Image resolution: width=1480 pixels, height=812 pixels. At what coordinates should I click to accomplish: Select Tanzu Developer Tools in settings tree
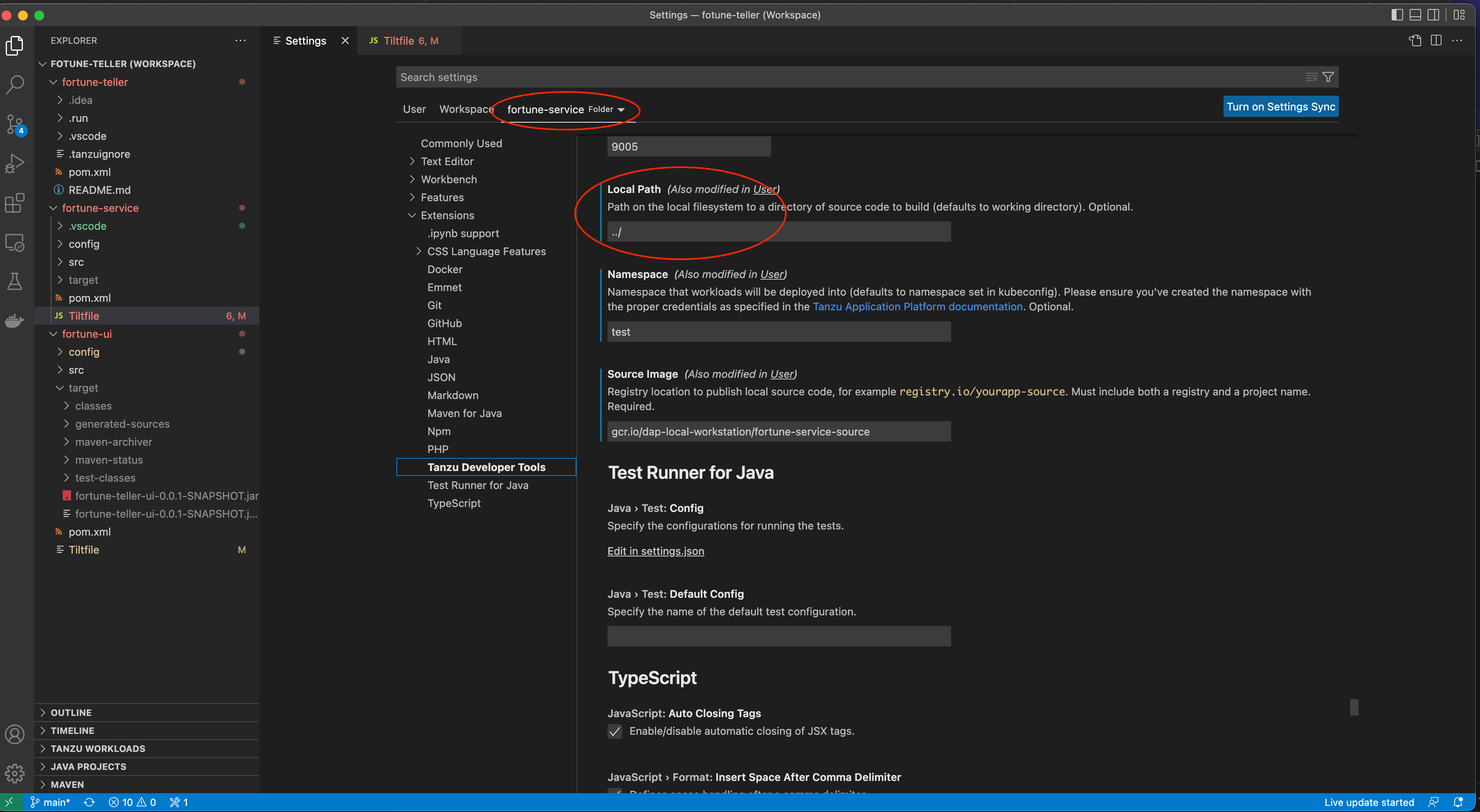[x=486, y=467]
